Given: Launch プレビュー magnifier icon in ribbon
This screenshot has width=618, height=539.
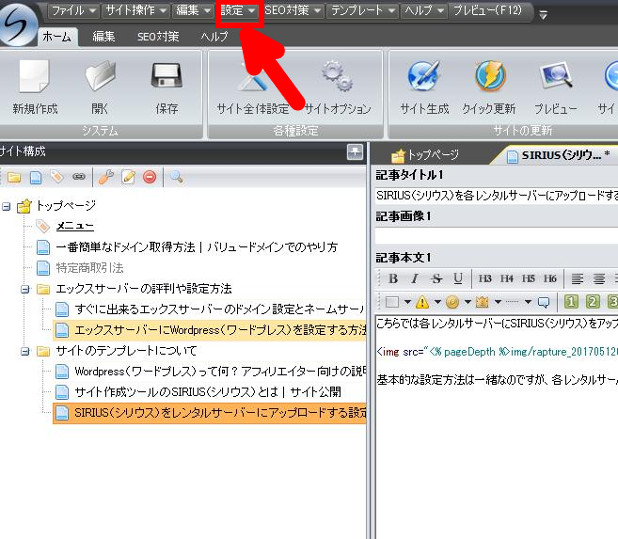Looking at the screenshot, I should [556, 75].
